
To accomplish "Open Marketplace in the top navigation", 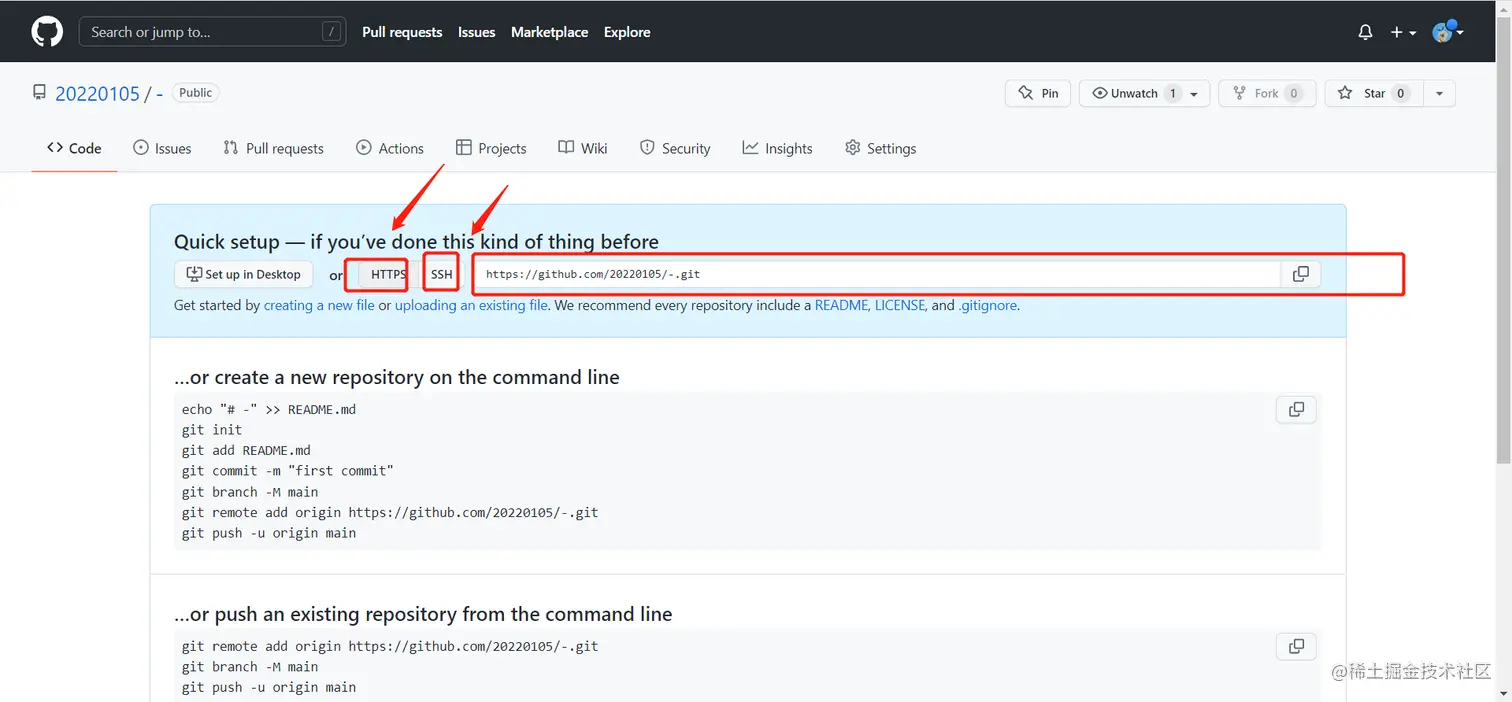I will (549, 32).
